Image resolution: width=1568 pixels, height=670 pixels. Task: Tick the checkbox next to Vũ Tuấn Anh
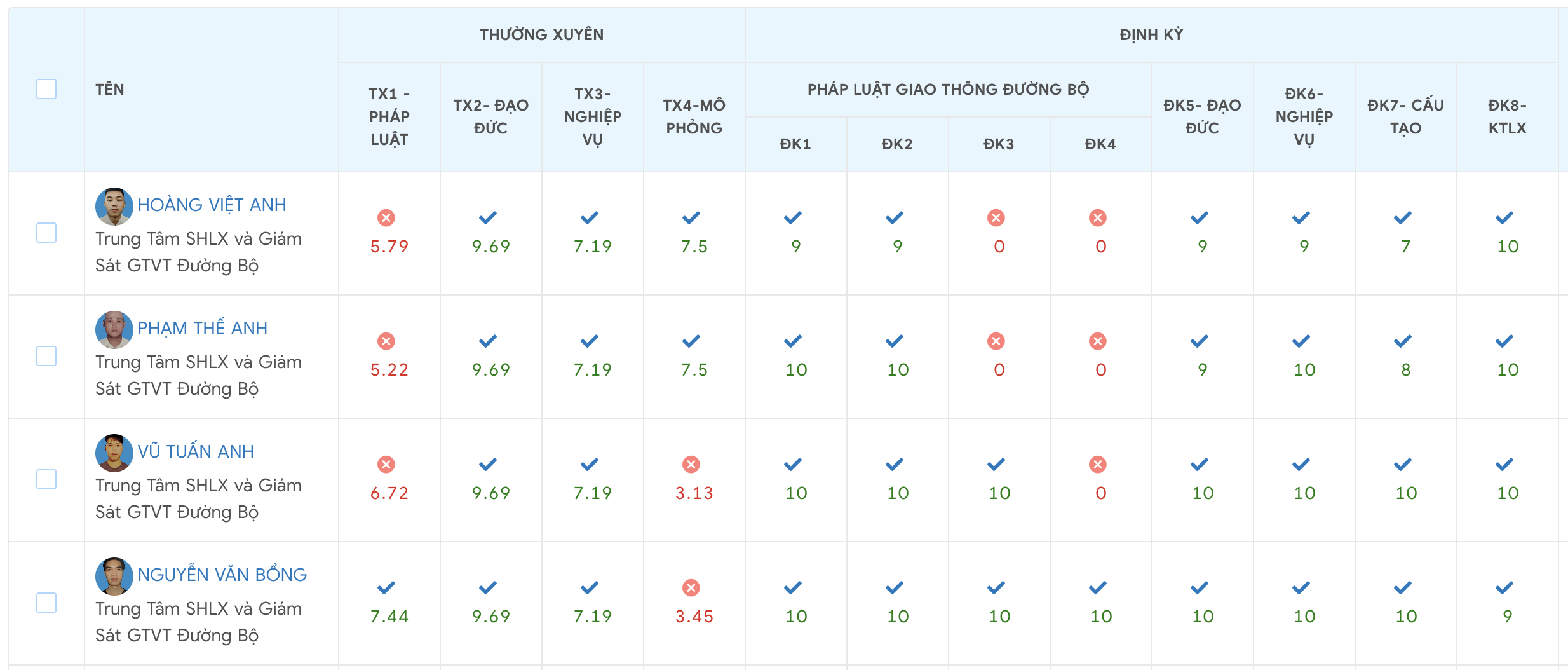pos(46,479)
